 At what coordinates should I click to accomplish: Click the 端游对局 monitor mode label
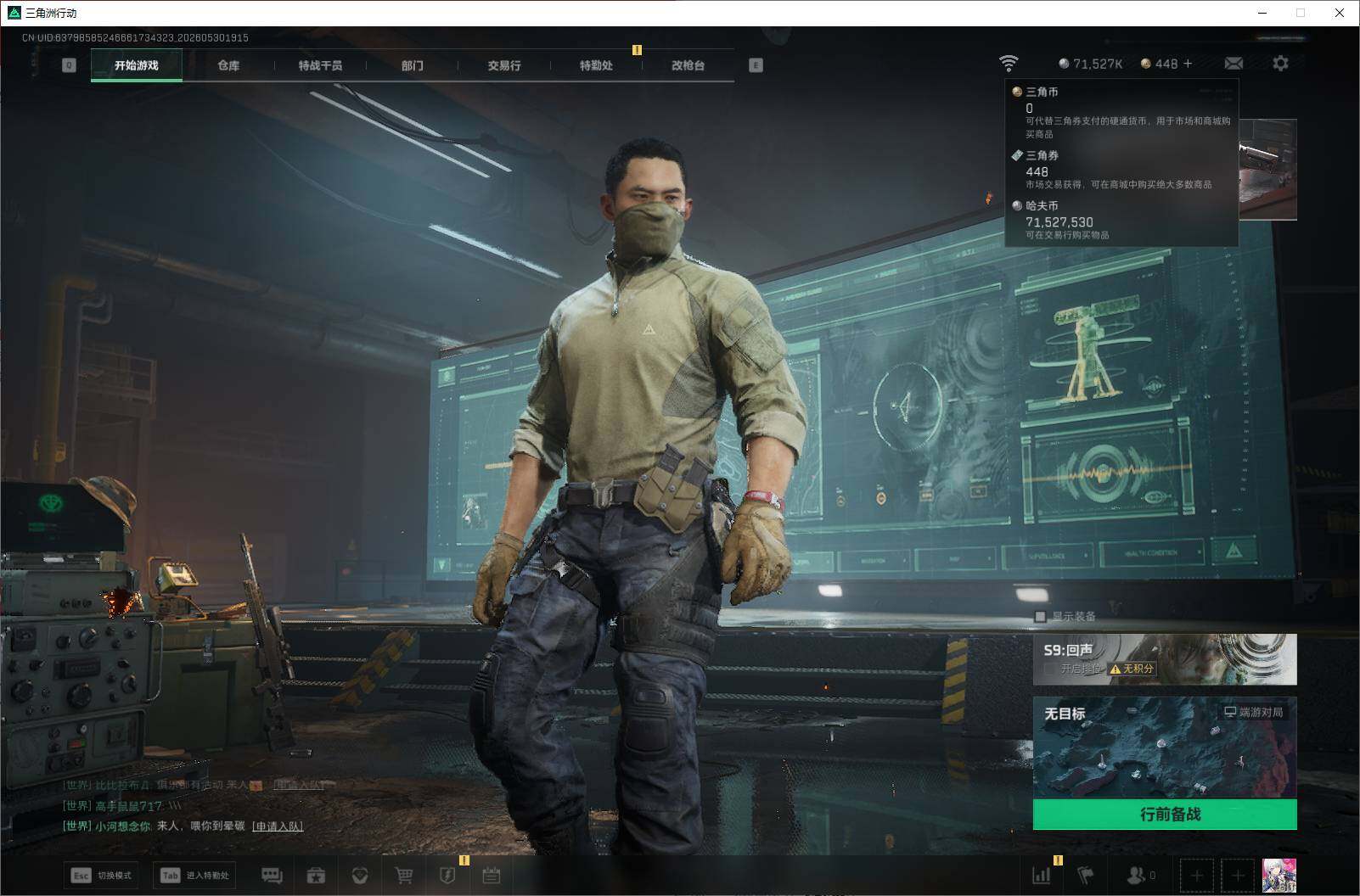point(1253,712)
